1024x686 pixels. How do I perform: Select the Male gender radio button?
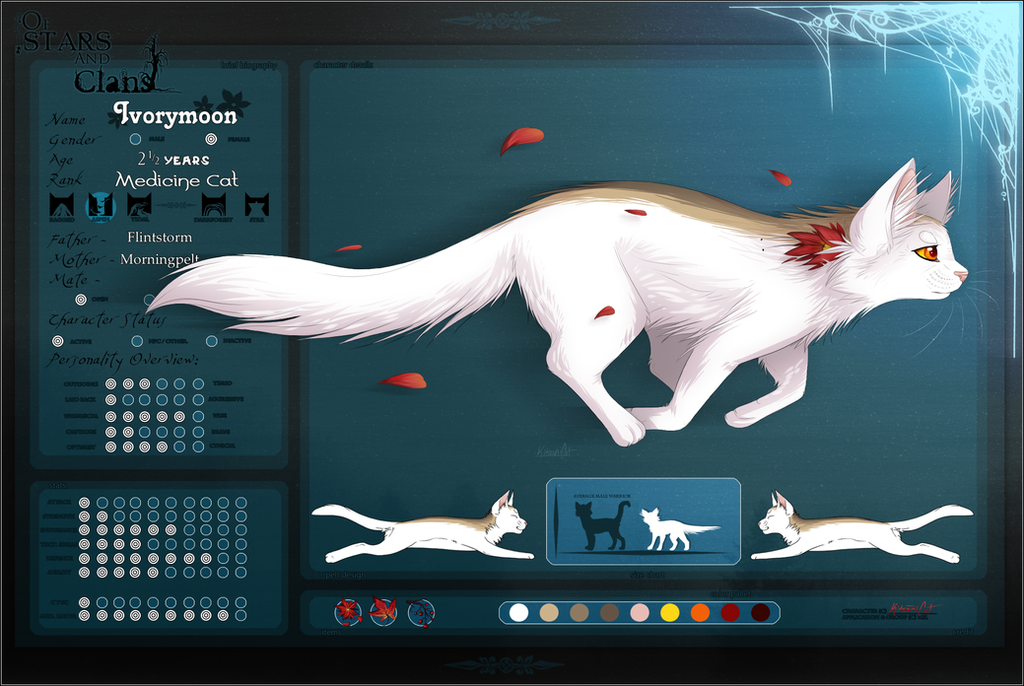[135, 139]
